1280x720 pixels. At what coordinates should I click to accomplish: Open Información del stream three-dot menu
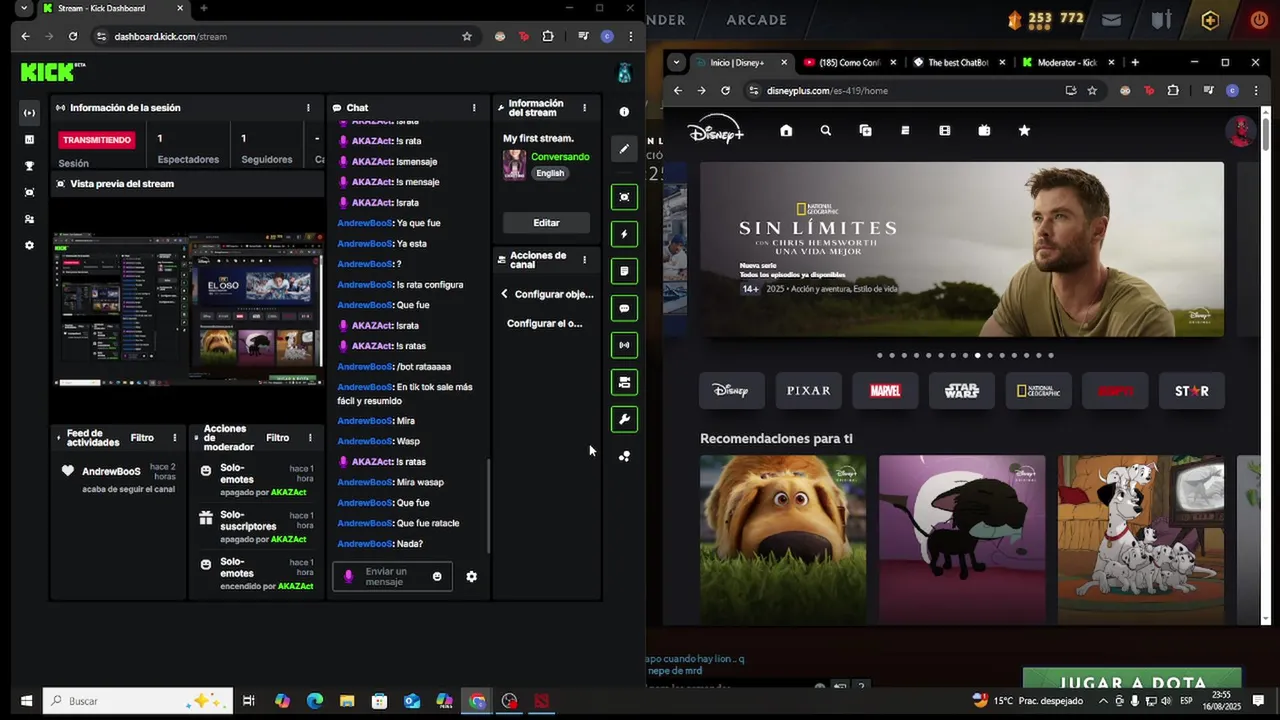pyautogui.click(x=585, y=108)
